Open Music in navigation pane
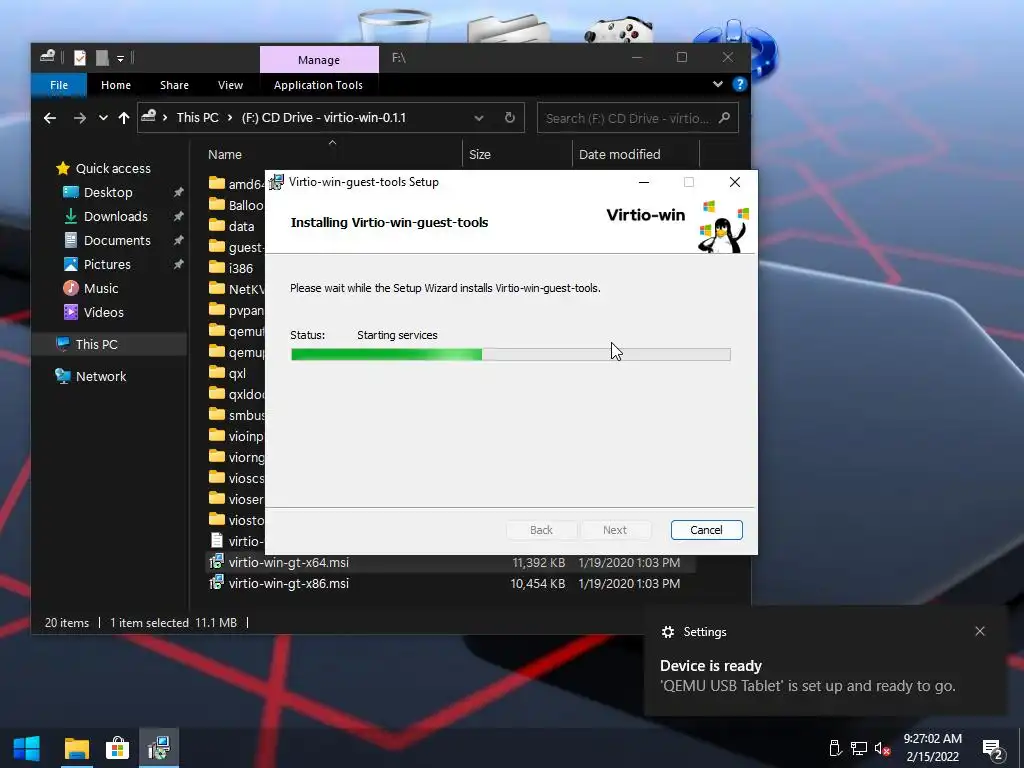Screen dimensions: 1024x768 [x=101, y=288]
